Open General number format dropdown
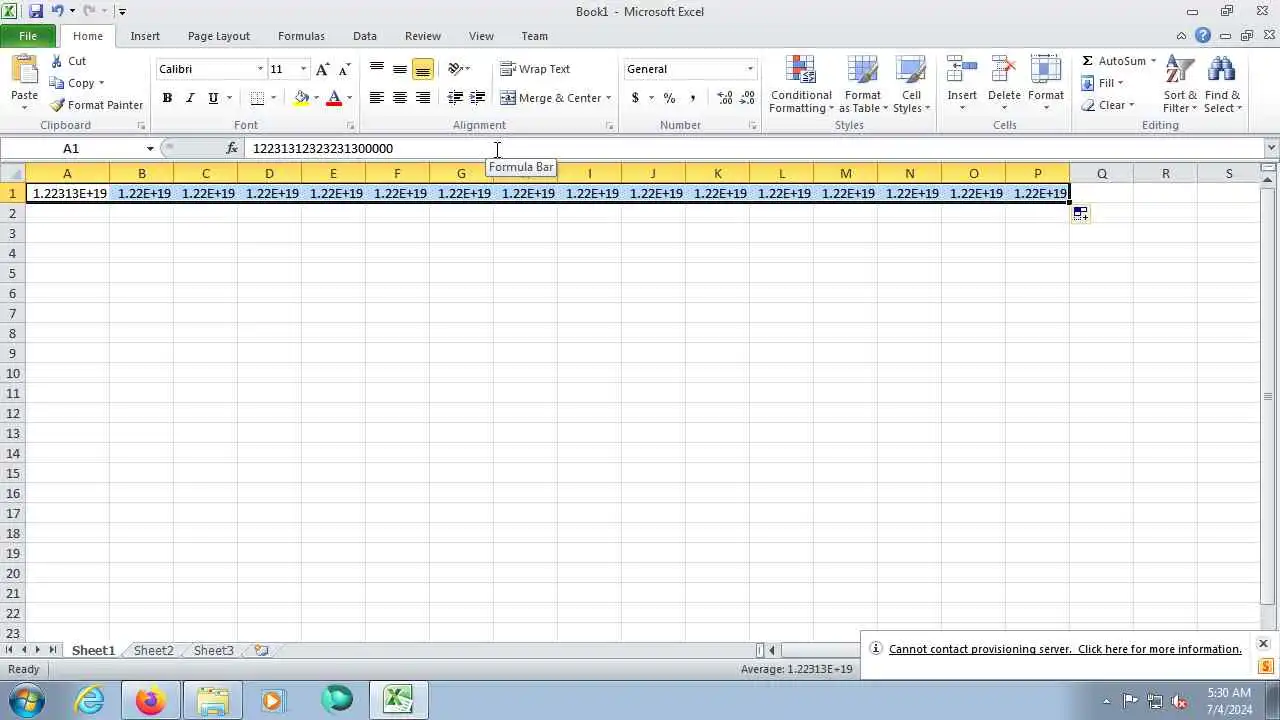 coord(750,69)
